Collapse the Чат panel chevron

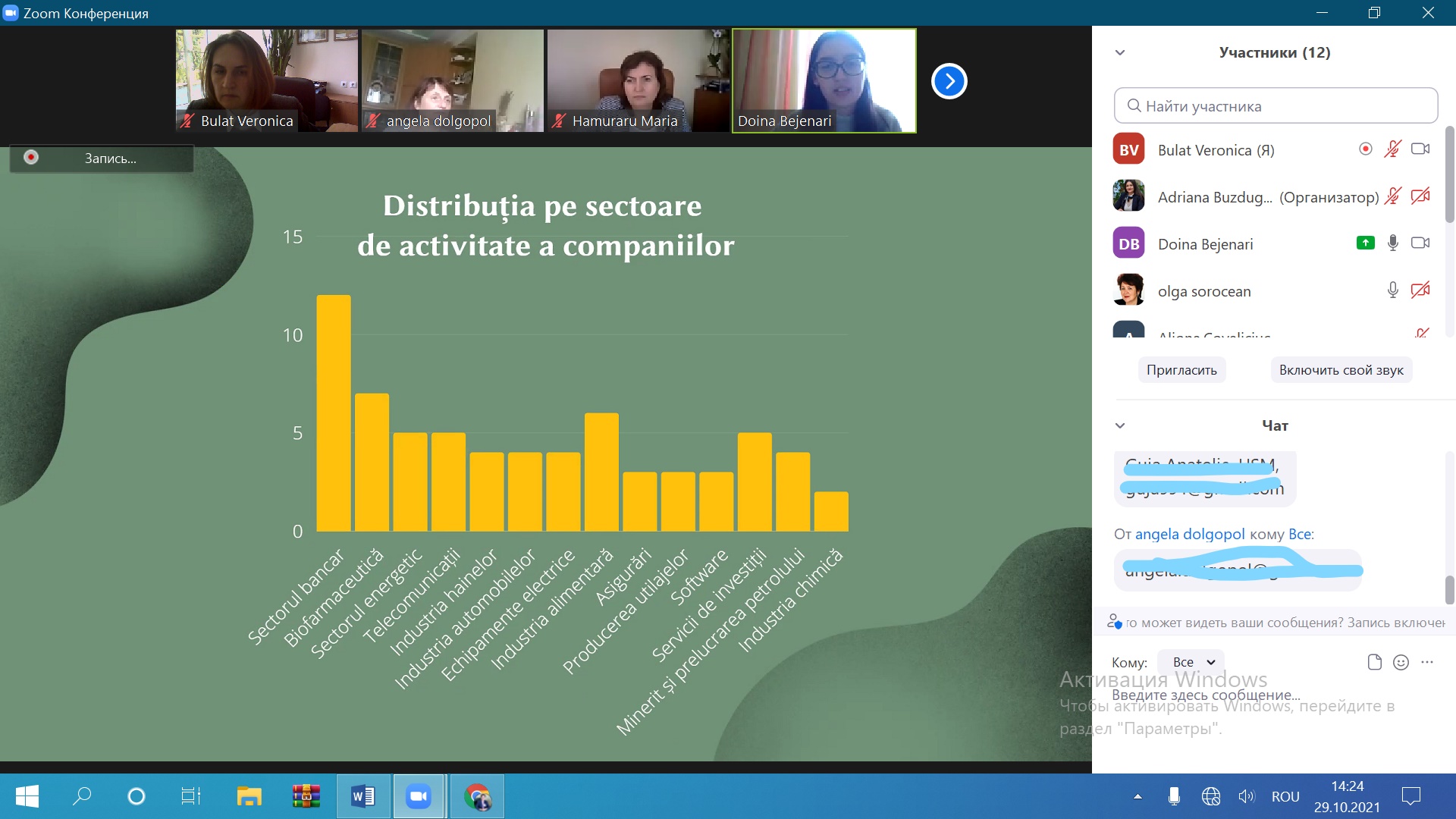point(1120,425)
